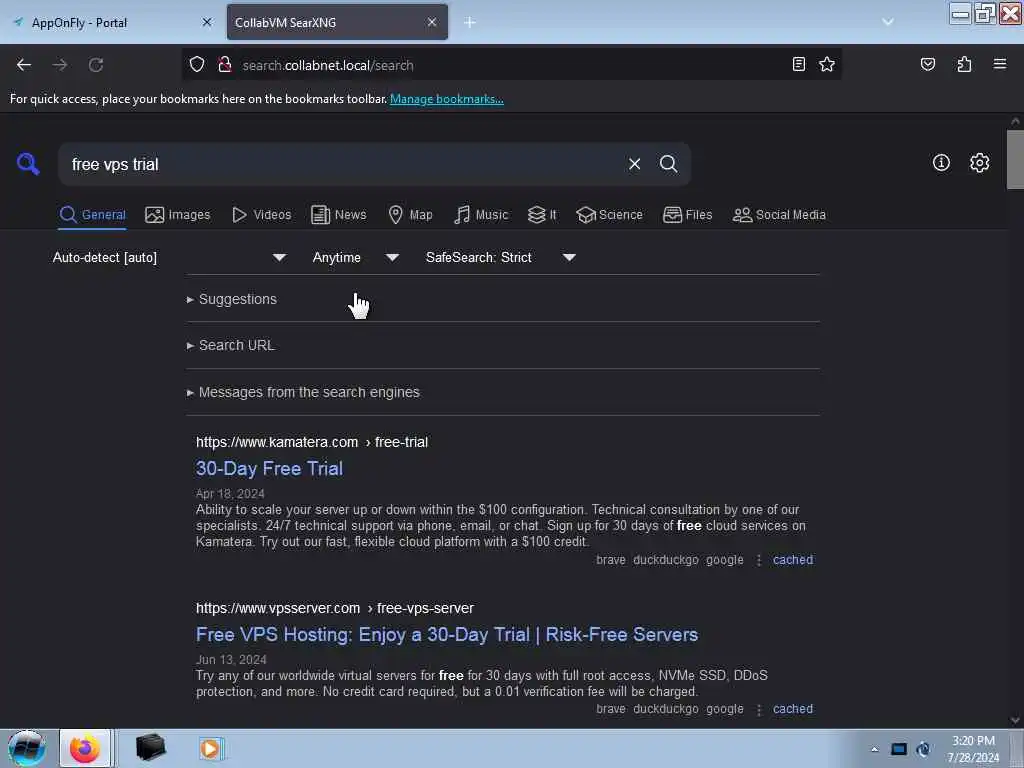1024x768 pixels.
Task: Click the page vertical scrollbar thumb
Action: click(1015, 159)
